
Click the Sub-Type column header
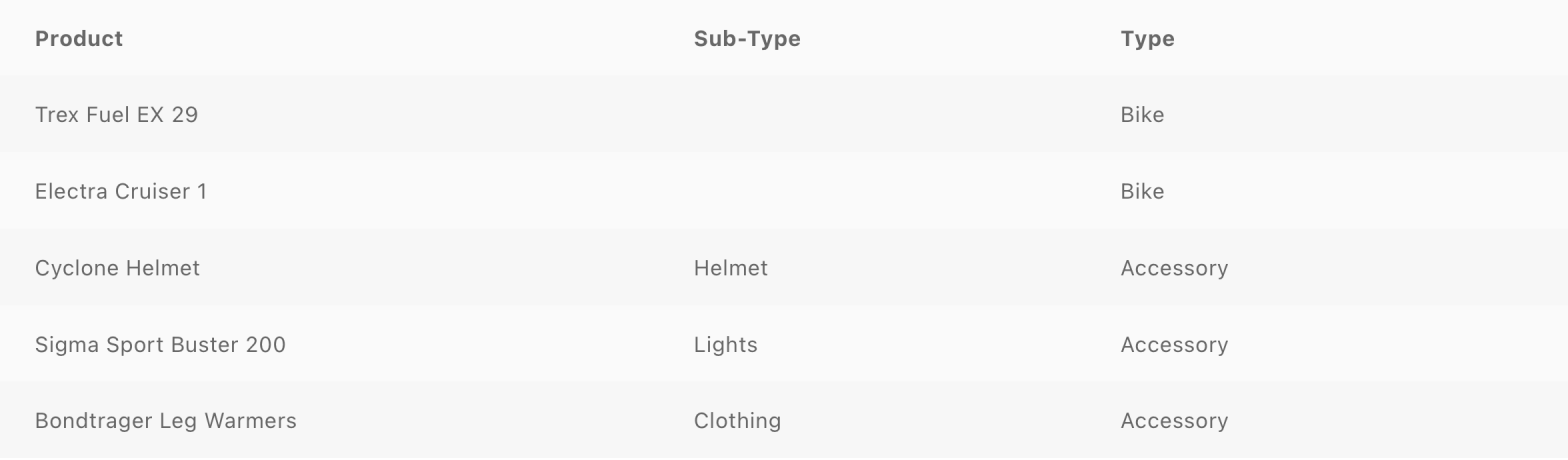pos(747,39)
